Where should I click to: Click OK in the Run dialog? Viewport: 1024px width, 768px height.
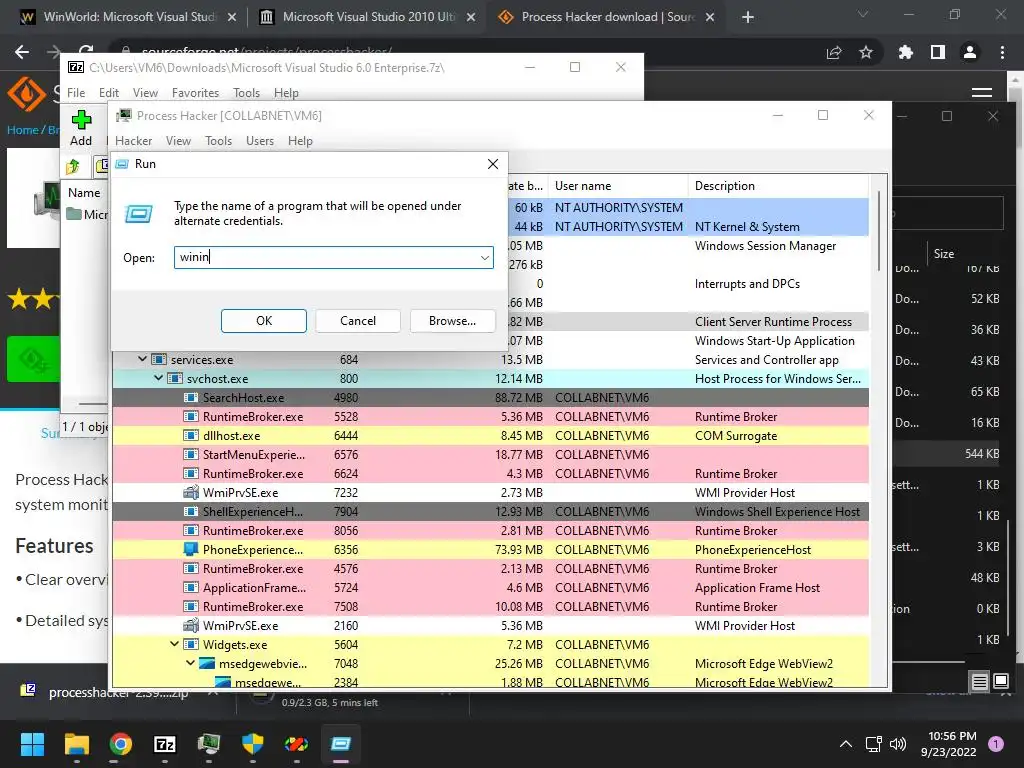[264, 321]
